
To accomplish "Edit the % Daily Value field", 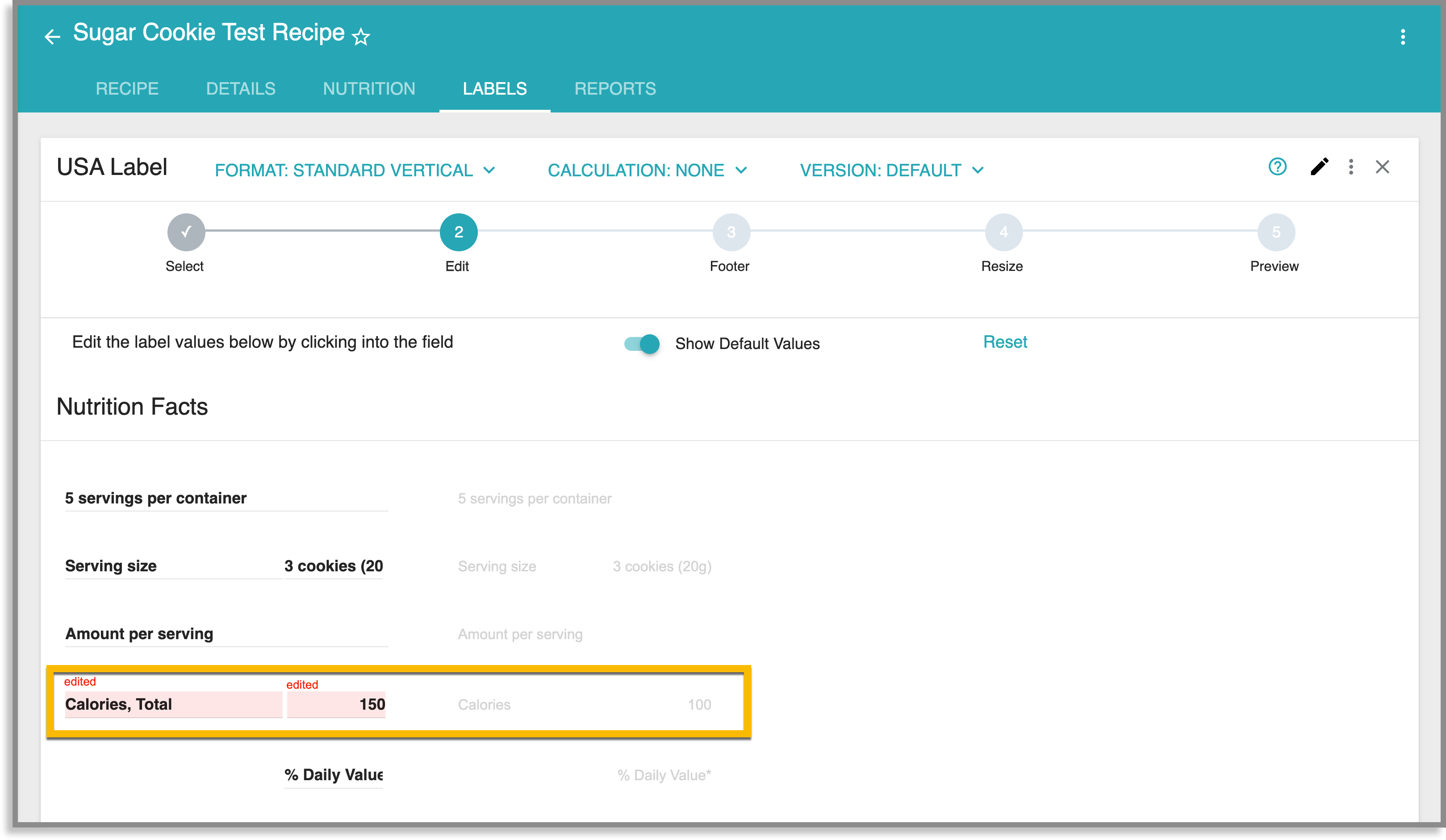I will (x=334, y=775).
